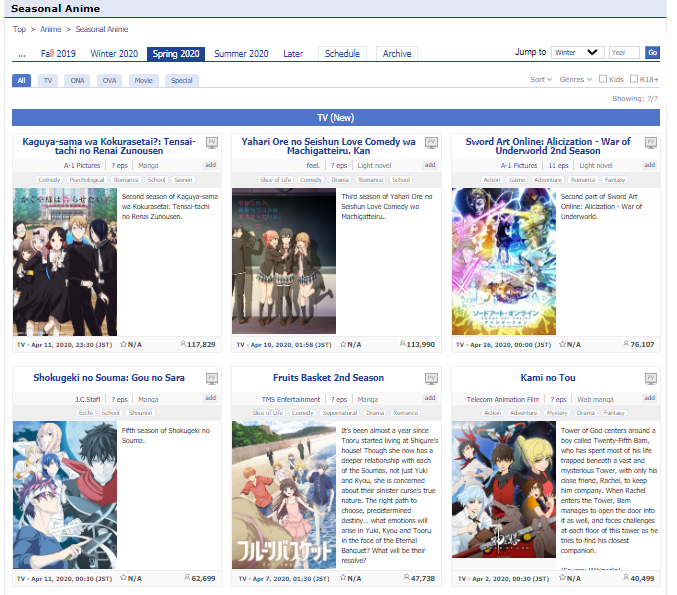Image resolution: width=677 pixels, height=595 pixels.
Task: Open Fruits Basket 2nd Season title link
Action: 328,377
